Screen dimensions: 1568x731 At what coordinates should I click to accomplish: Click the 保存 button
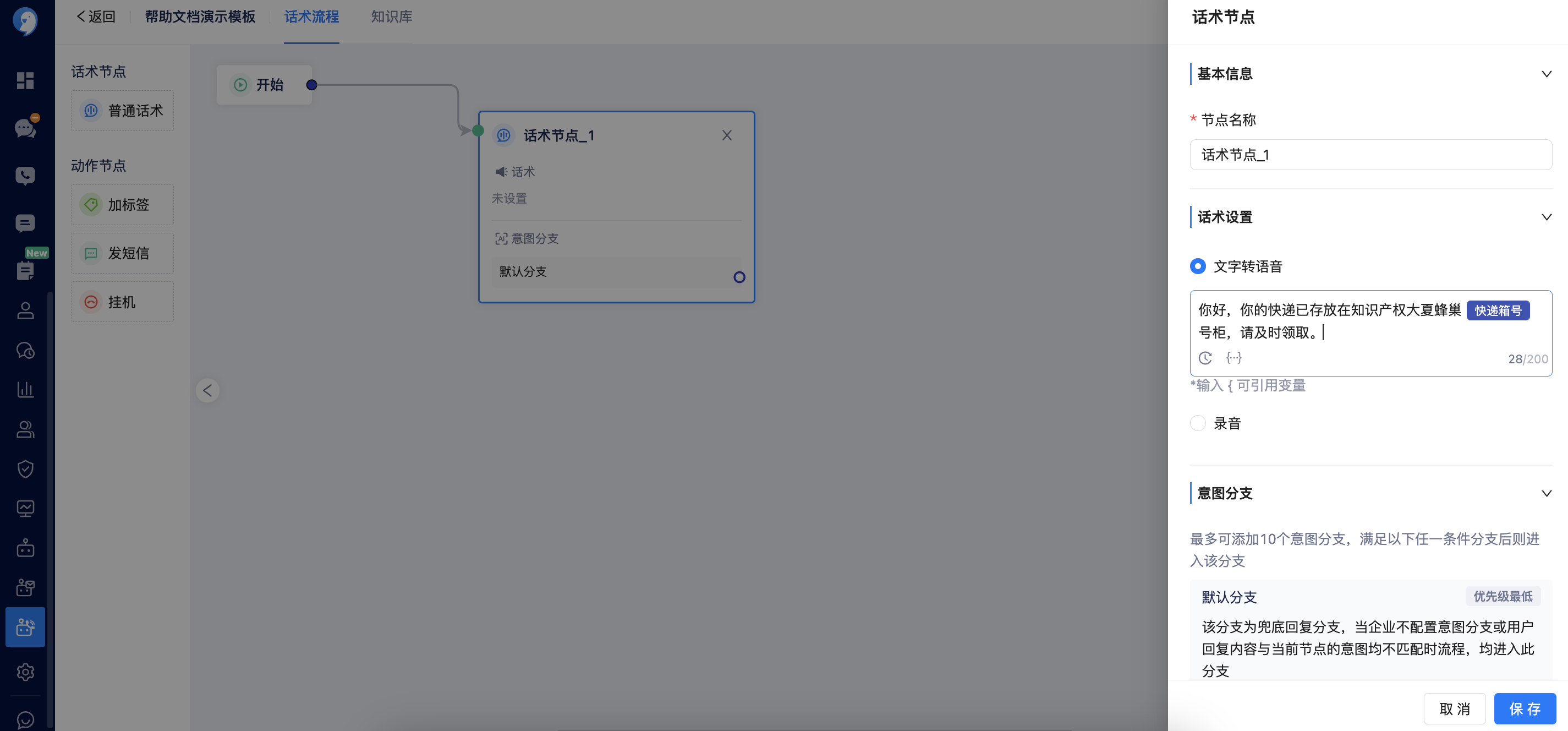(1525, 708)
